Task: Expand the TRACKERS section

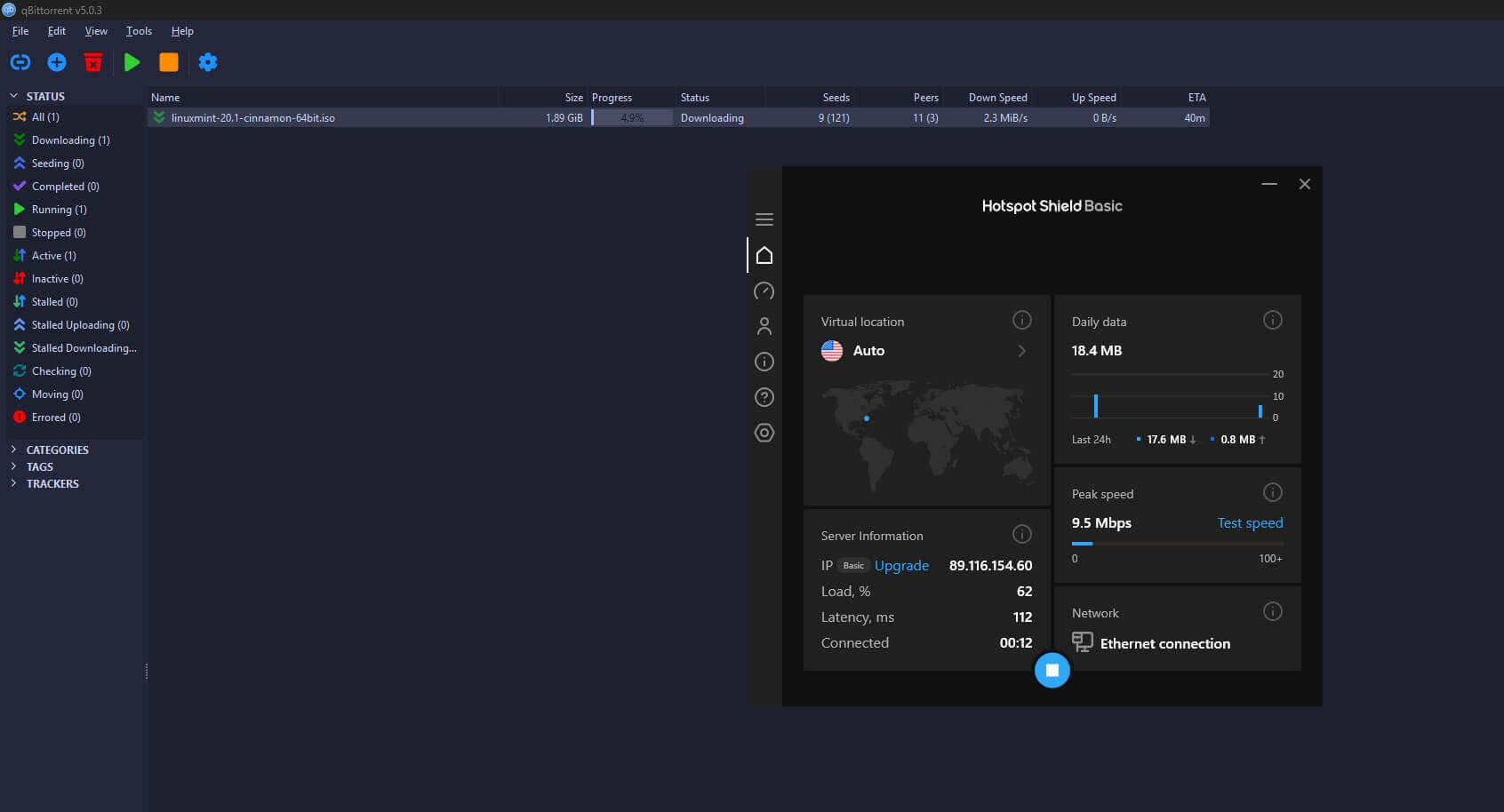Action: (13, 483)
